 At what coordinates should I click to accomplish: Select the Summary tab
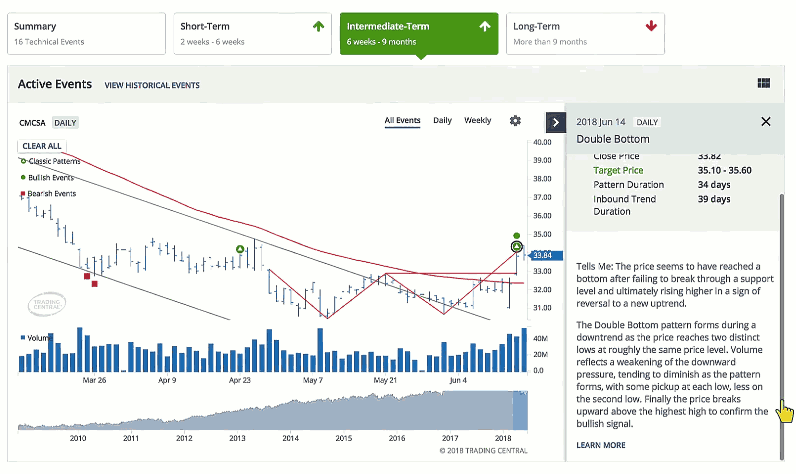pos(83,33)
